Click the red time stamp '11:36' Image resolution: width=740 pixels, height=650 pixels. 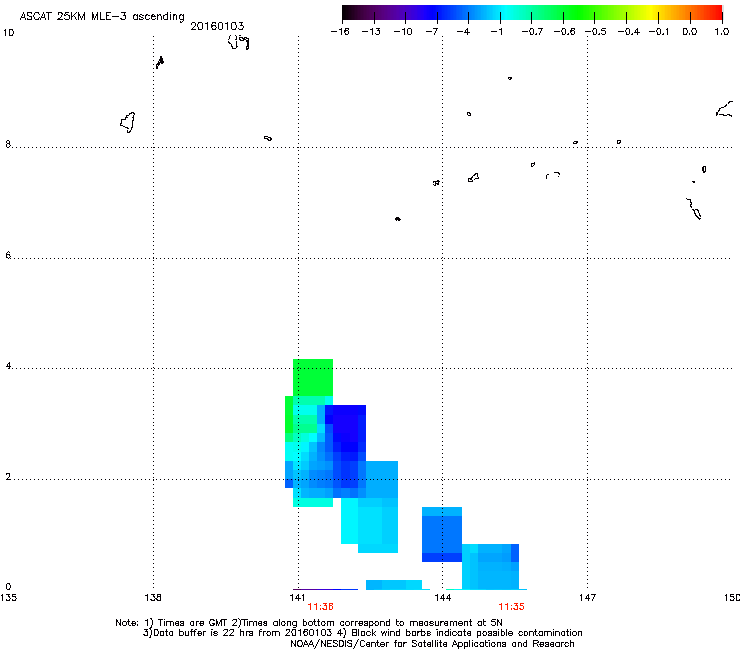click(320, 607)
